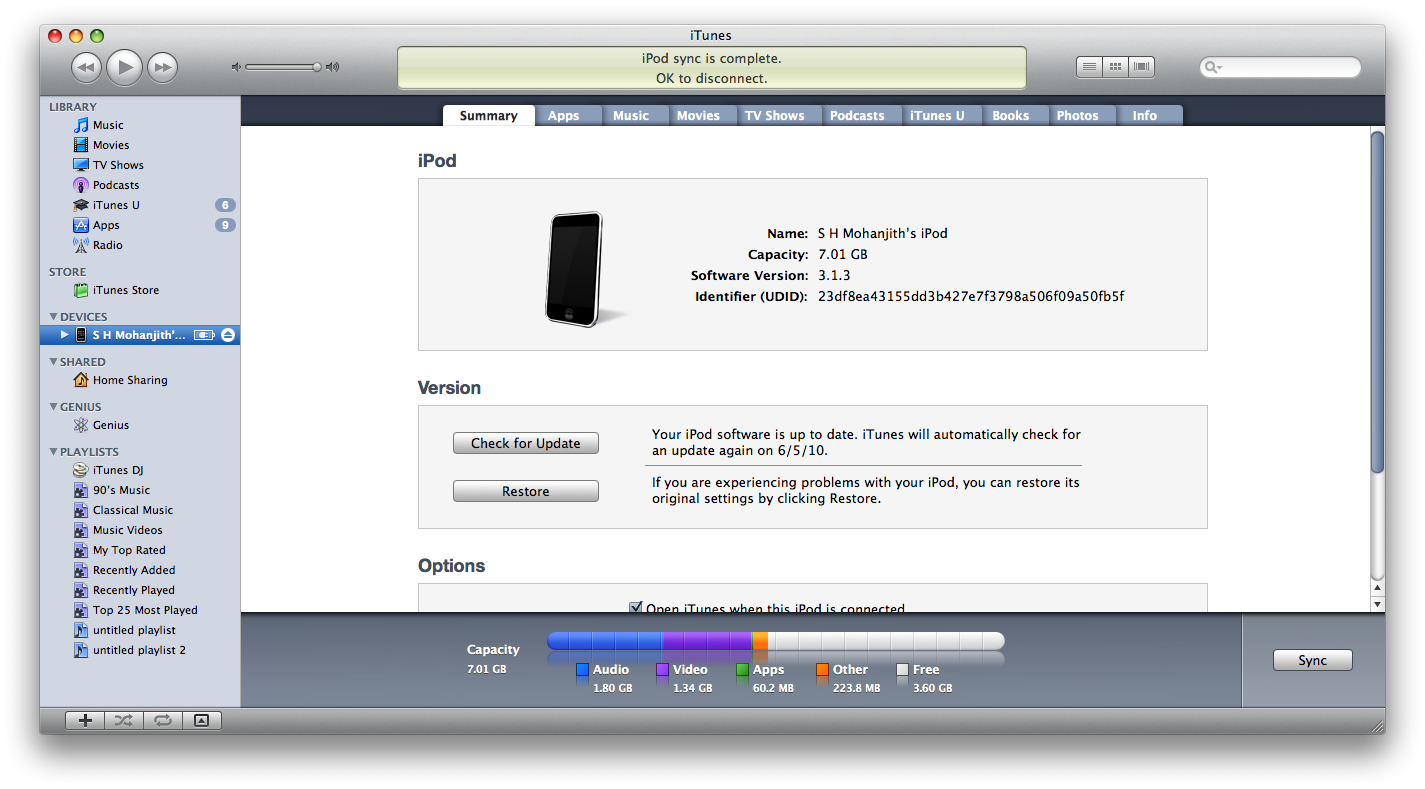The image size is (1425, 789).
Task: Click the search magnifier icon
Action: pyautogui.click(x=1213, y=67)
